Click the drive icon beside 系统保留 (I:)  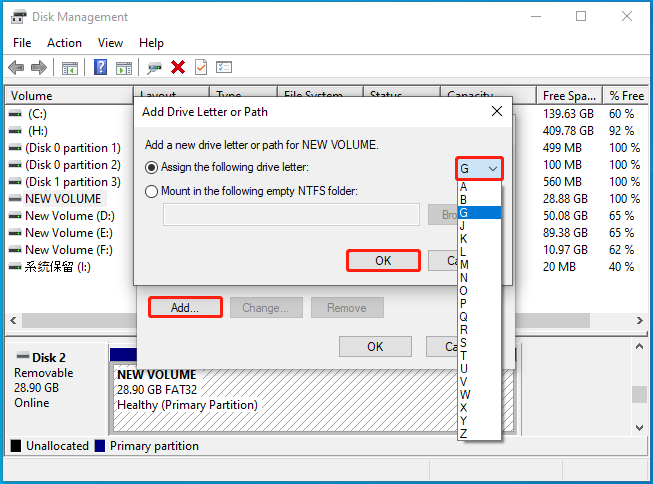coord(15,267)
